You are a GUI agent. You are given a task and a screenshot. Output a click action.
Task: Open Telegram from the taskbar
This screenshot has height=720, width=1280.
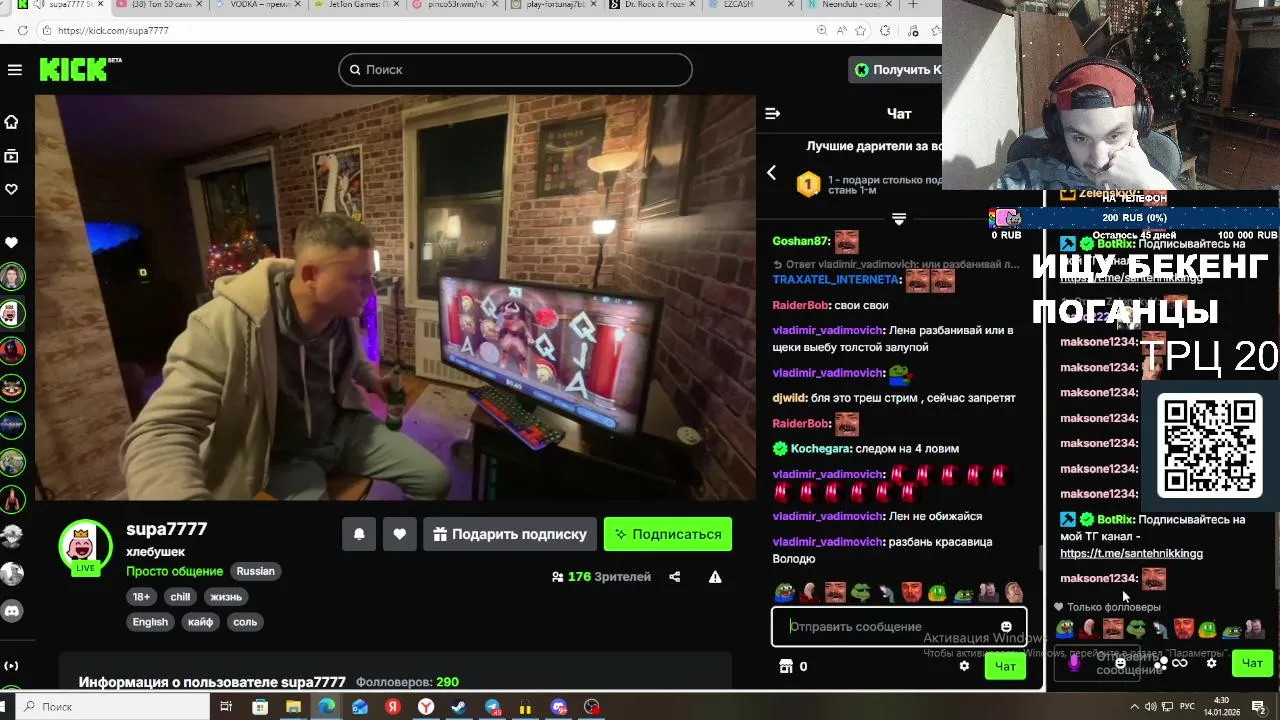coord(492,707)
